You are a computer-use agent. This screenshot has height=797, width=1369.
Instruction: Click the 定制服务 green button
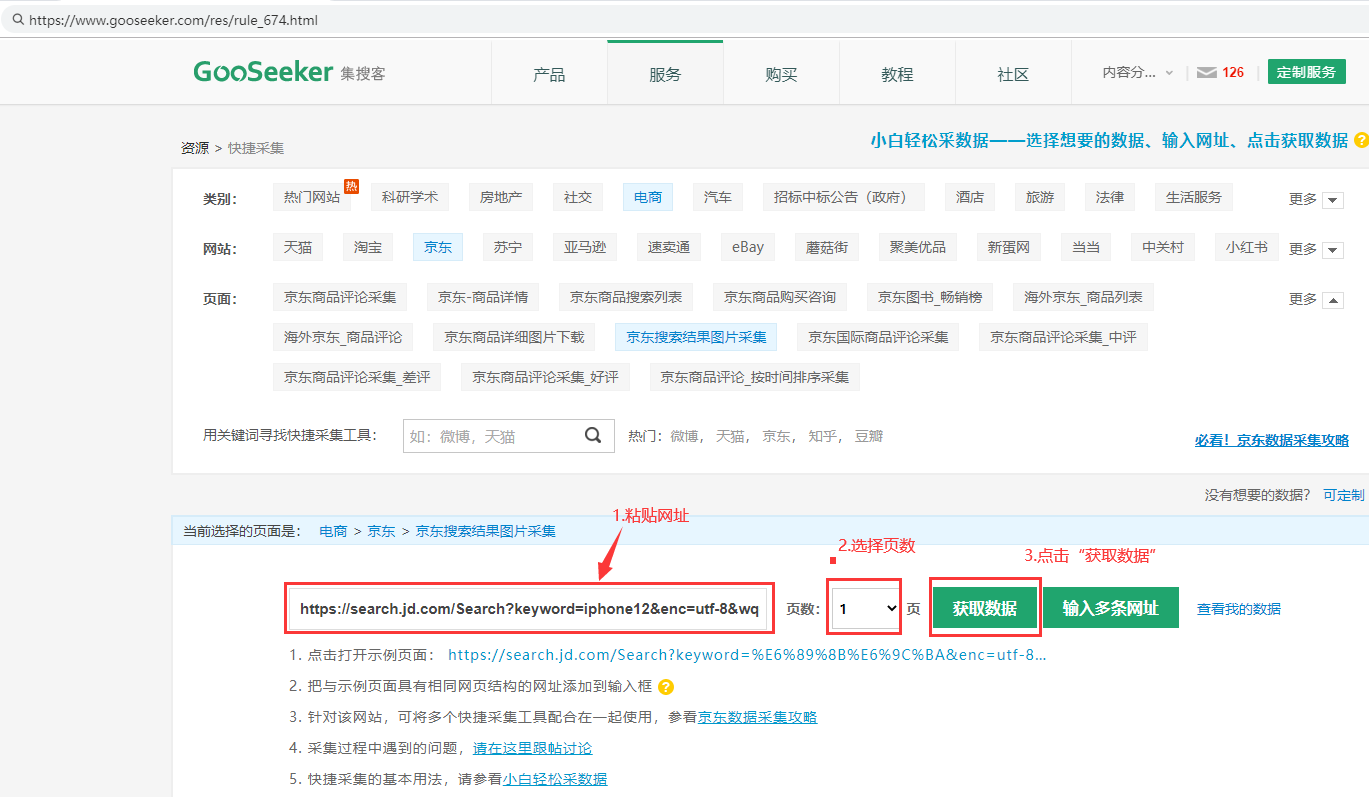pos(1306,72)
